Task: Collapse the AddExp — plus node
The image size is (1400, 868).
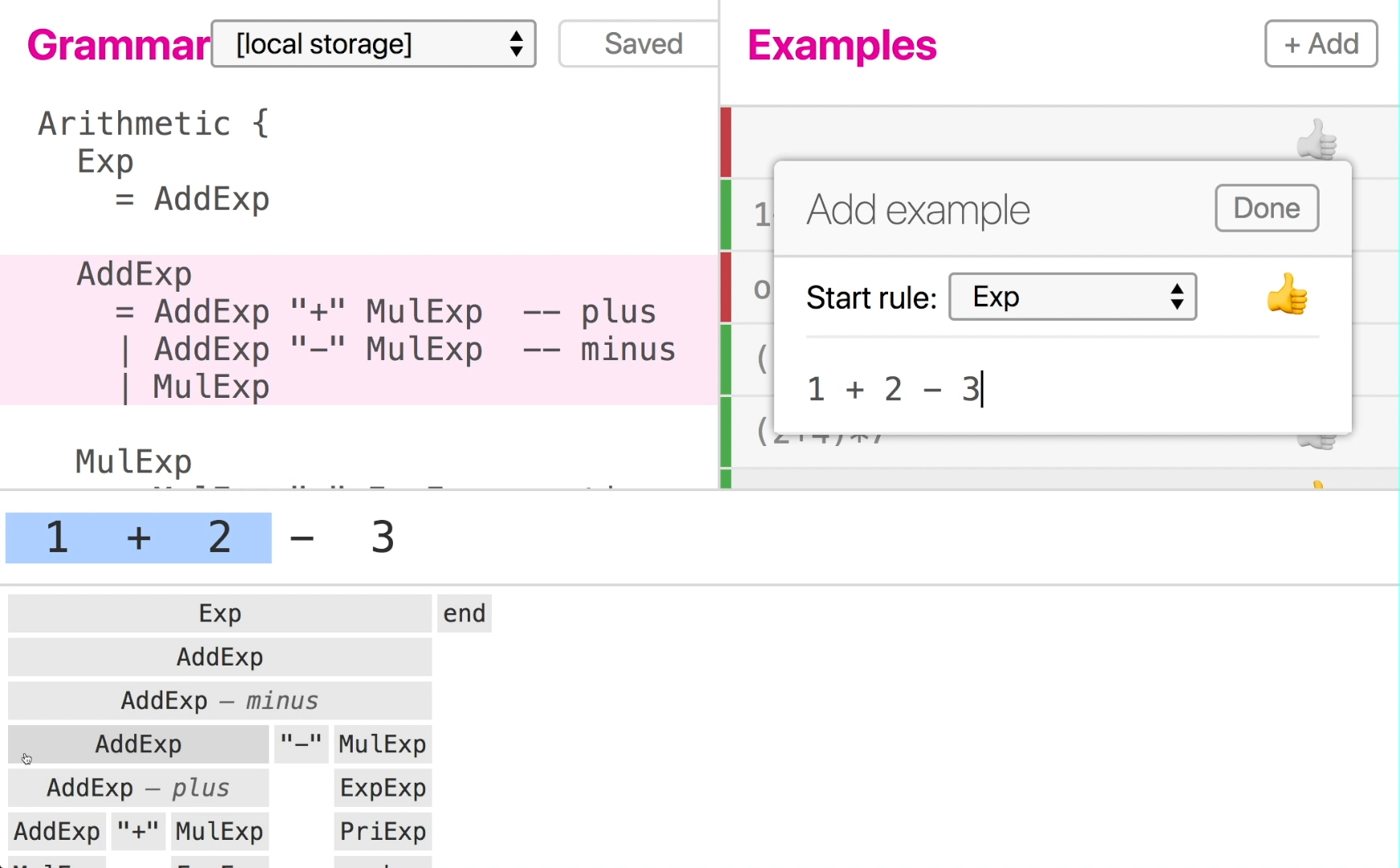Action: click(x=138, y=788)
